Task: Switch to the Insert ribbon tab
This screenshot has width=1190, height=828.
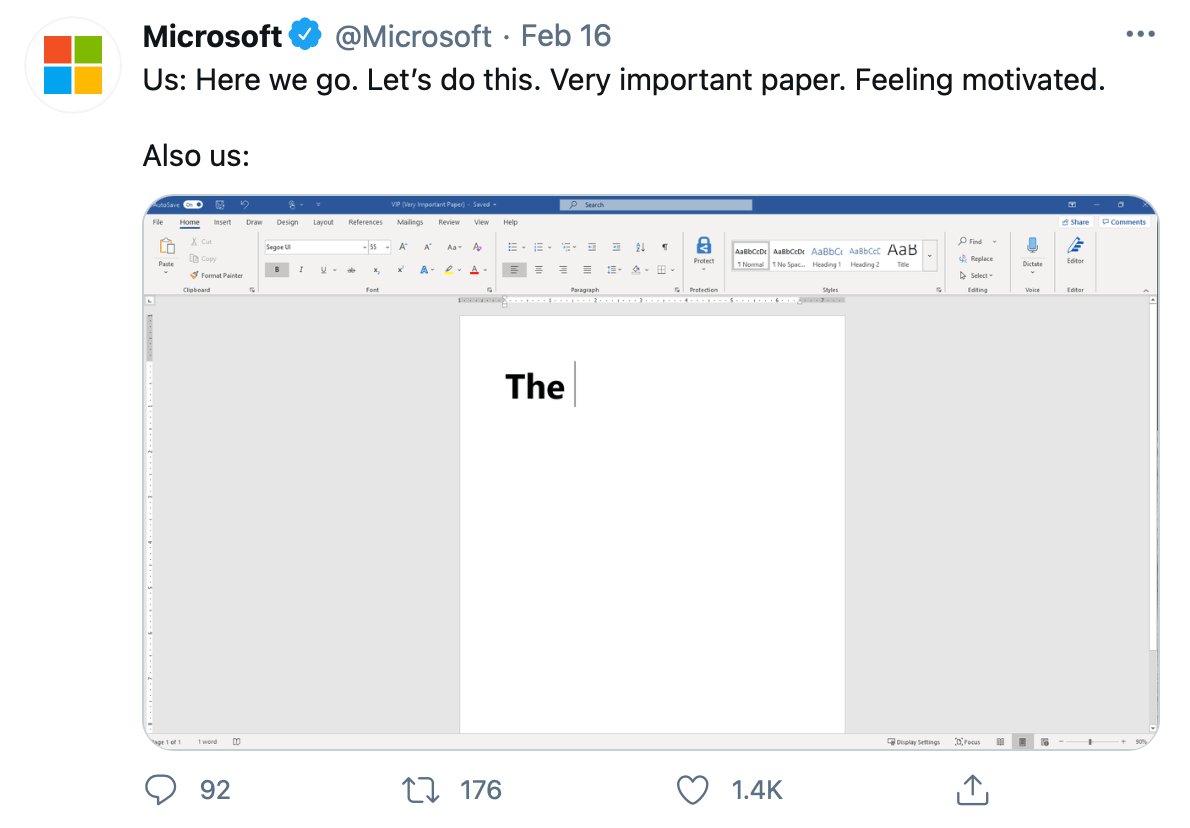Action: (222, 222)
